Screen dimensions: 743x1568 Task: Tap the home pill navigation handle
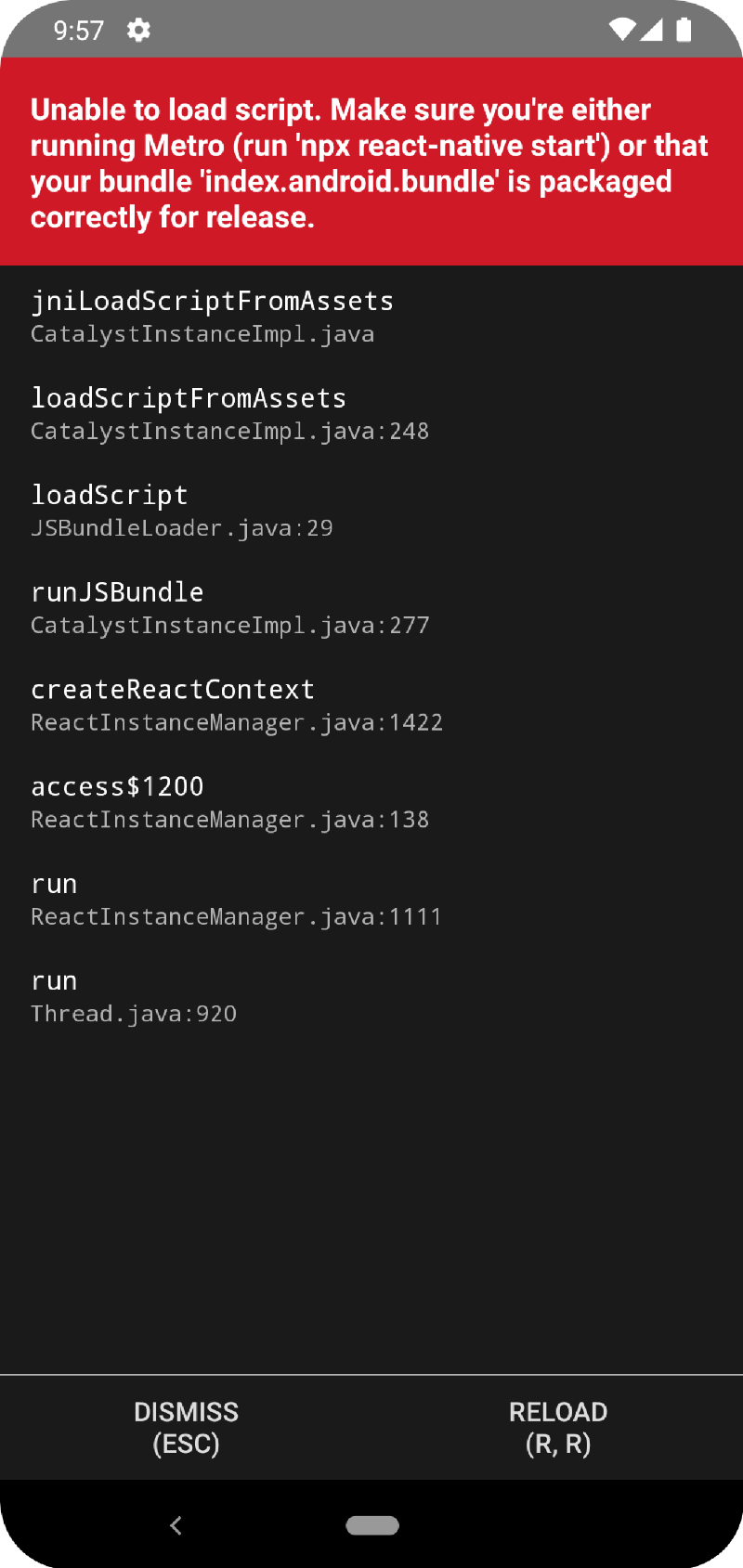[372, 1525]
